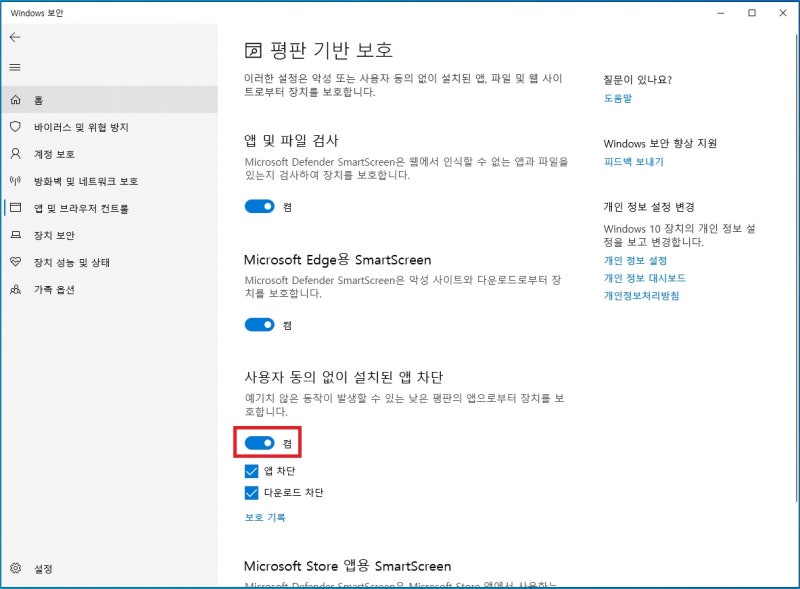
Task: Open the 개인 정보 대시보드 link
Action: tap(644, 278)
